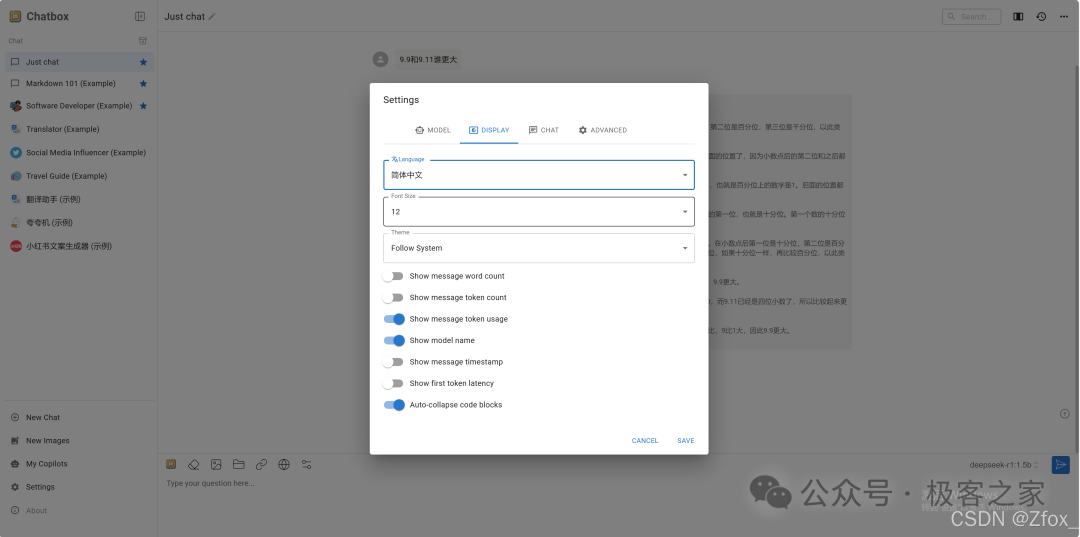The image size is (1080, 537).
Task: Disable Show message token usage
Action: point(394,319)
